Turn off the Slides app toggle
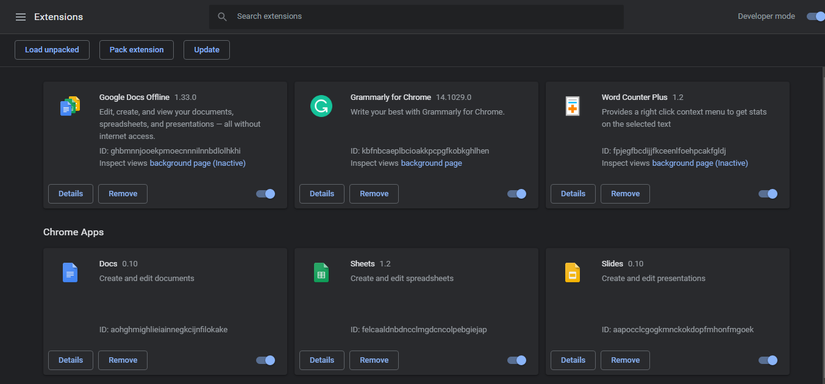 tap(768, 360)
